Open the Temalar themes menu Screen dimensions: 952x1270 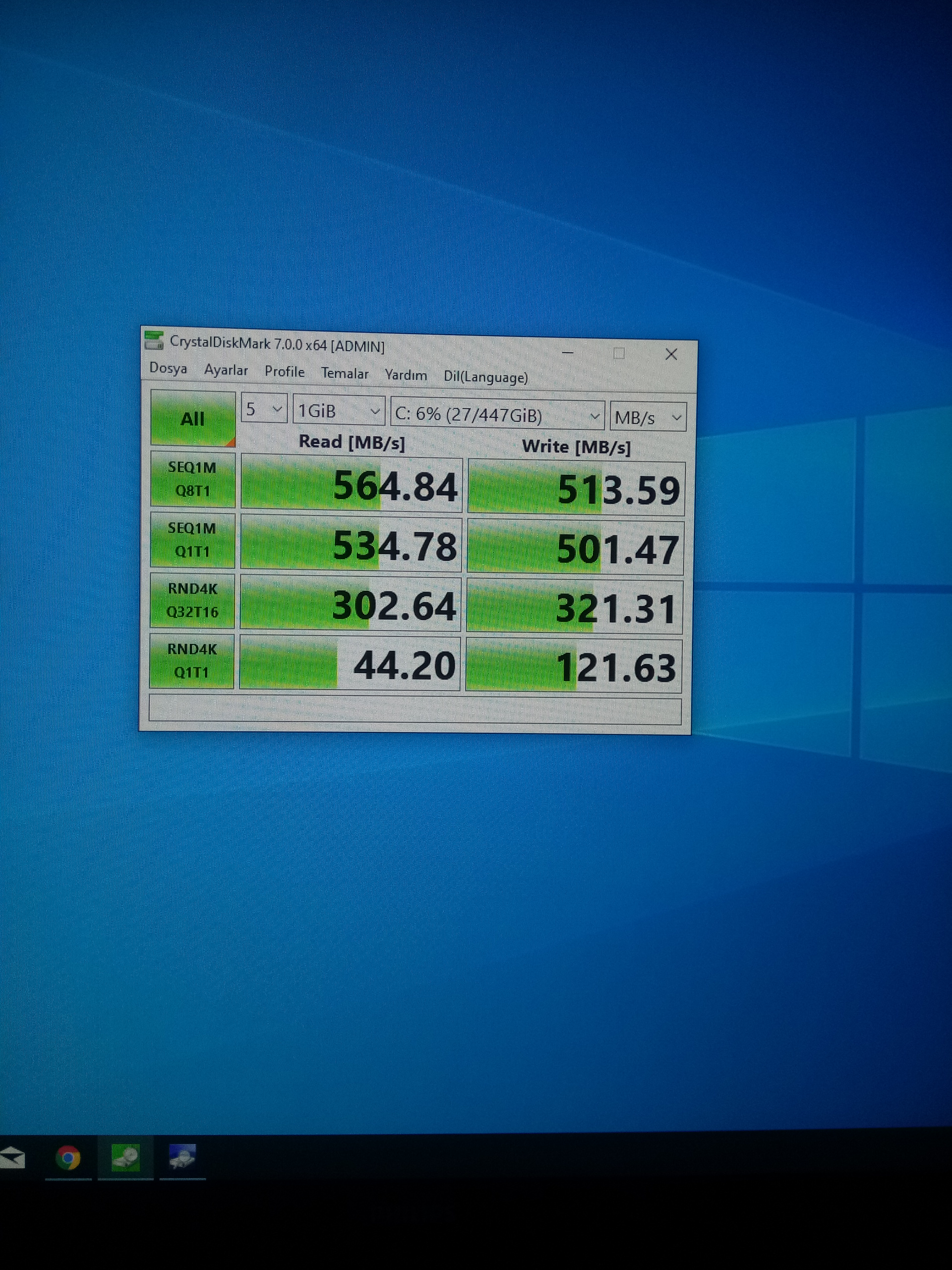pyautogui.click(x=345, y=374)
